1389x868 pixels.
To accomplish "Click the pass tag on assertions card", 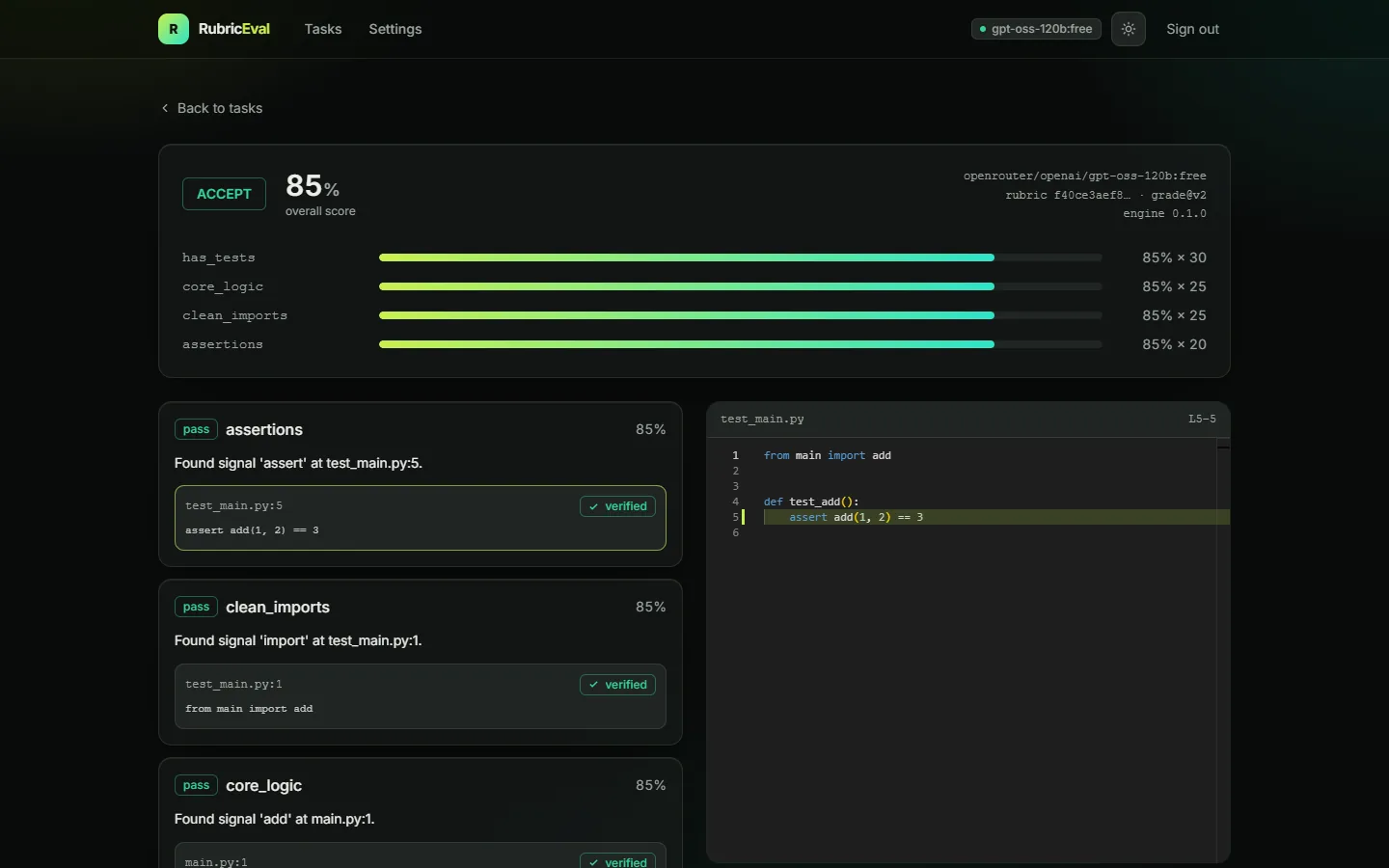I will 196,429.
